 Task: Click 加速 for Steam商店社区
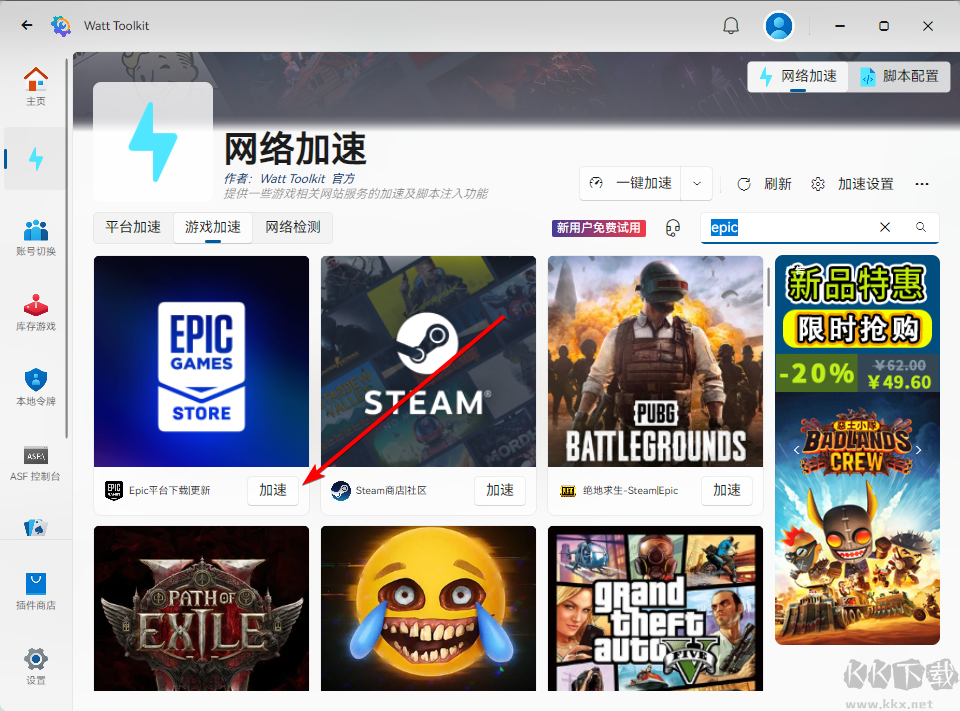pyautogui.click(x=500, y=490)
